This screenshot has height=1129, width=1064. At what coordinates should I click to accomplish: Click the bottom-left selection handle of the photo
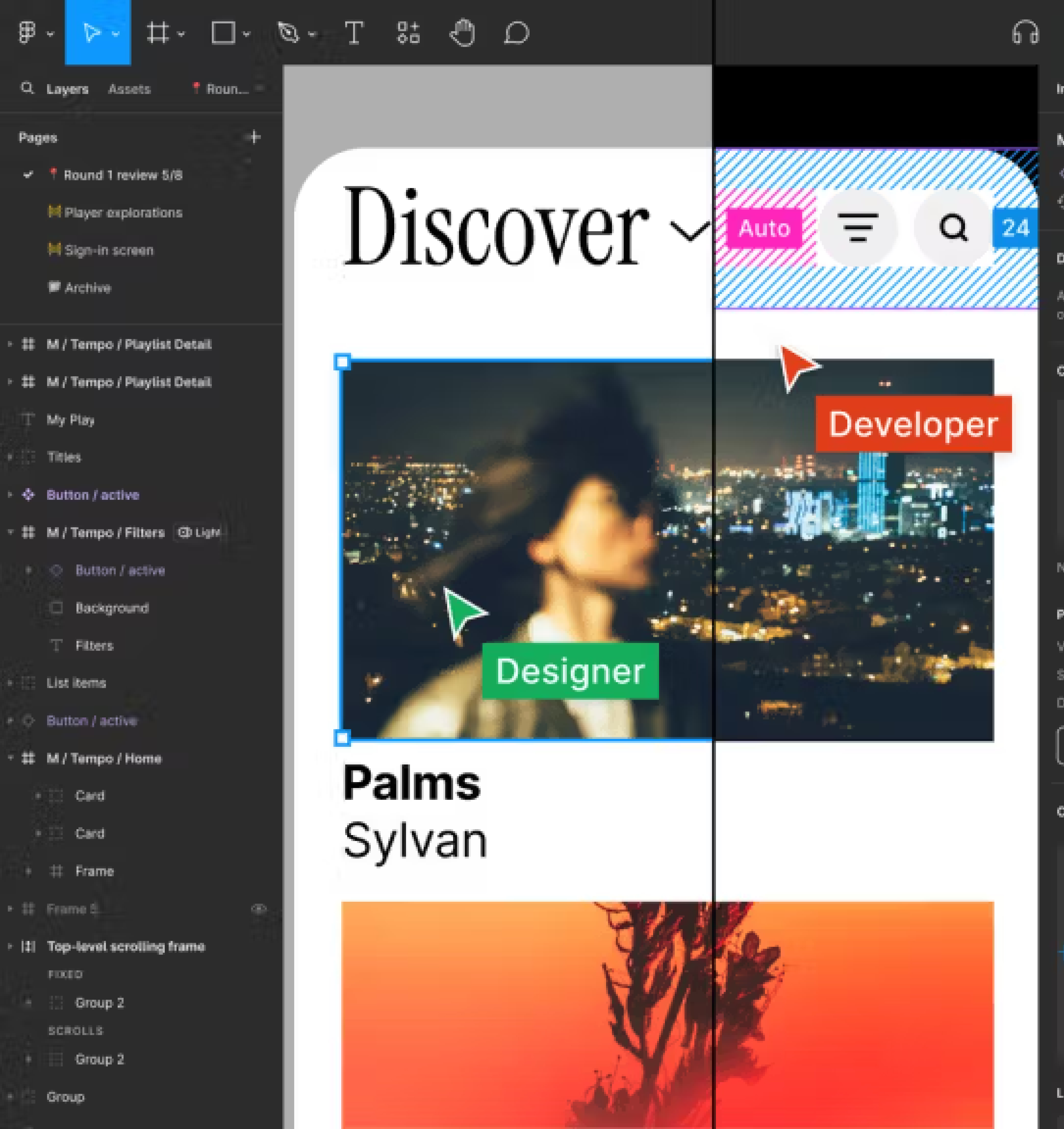point(342,738)
